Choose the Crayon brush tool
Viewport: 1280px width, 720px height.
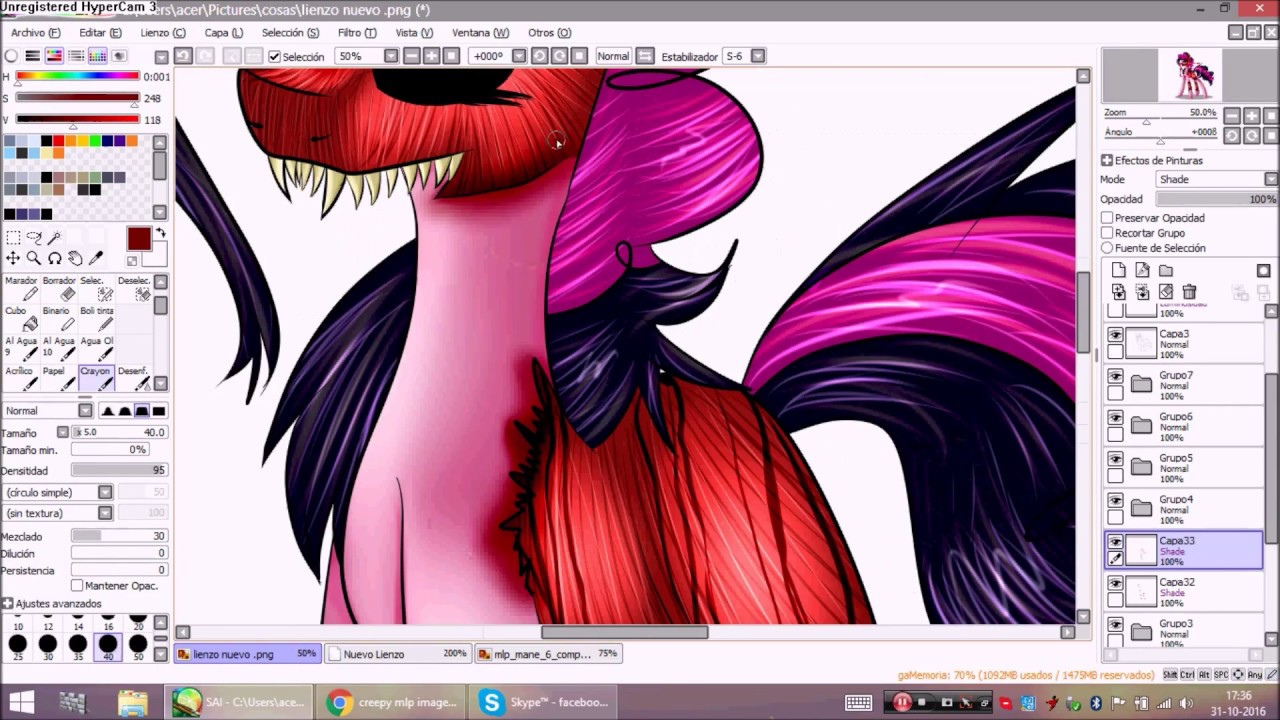97,378
